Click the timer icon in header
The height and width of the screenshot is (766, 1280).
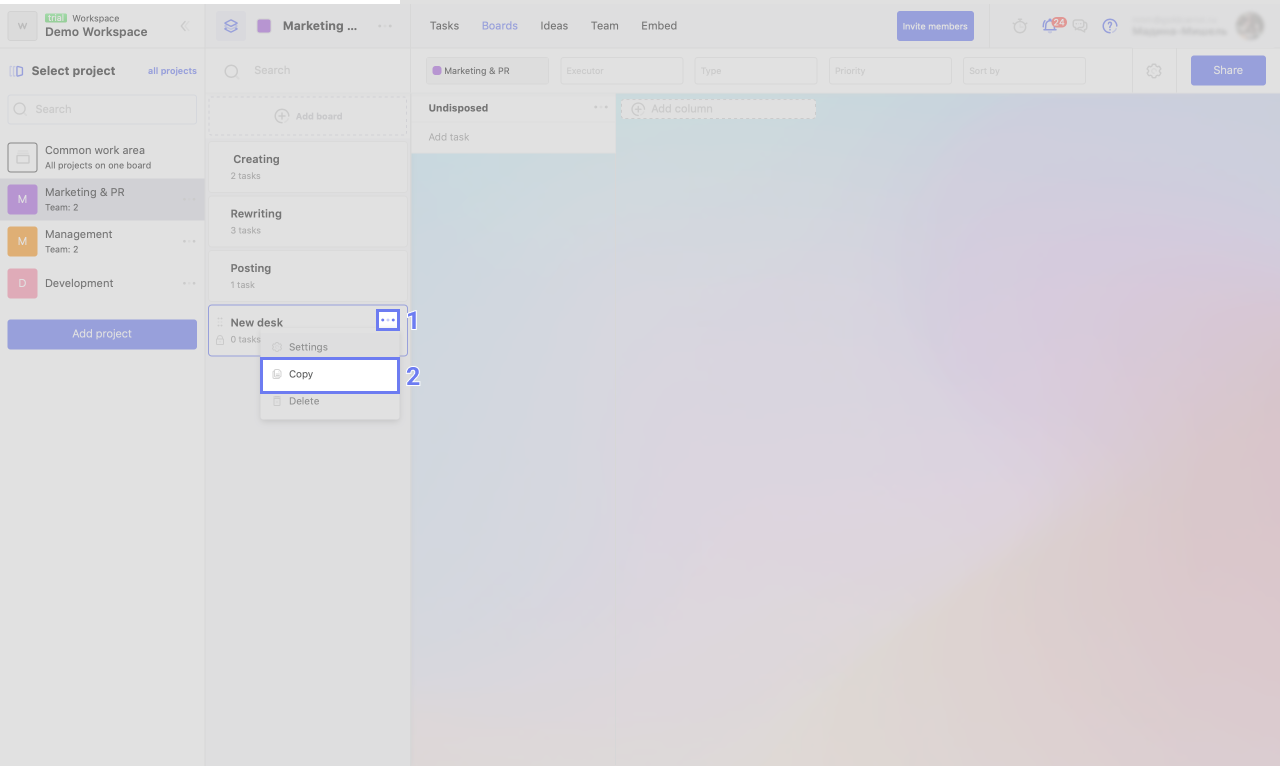[1020, 26]
